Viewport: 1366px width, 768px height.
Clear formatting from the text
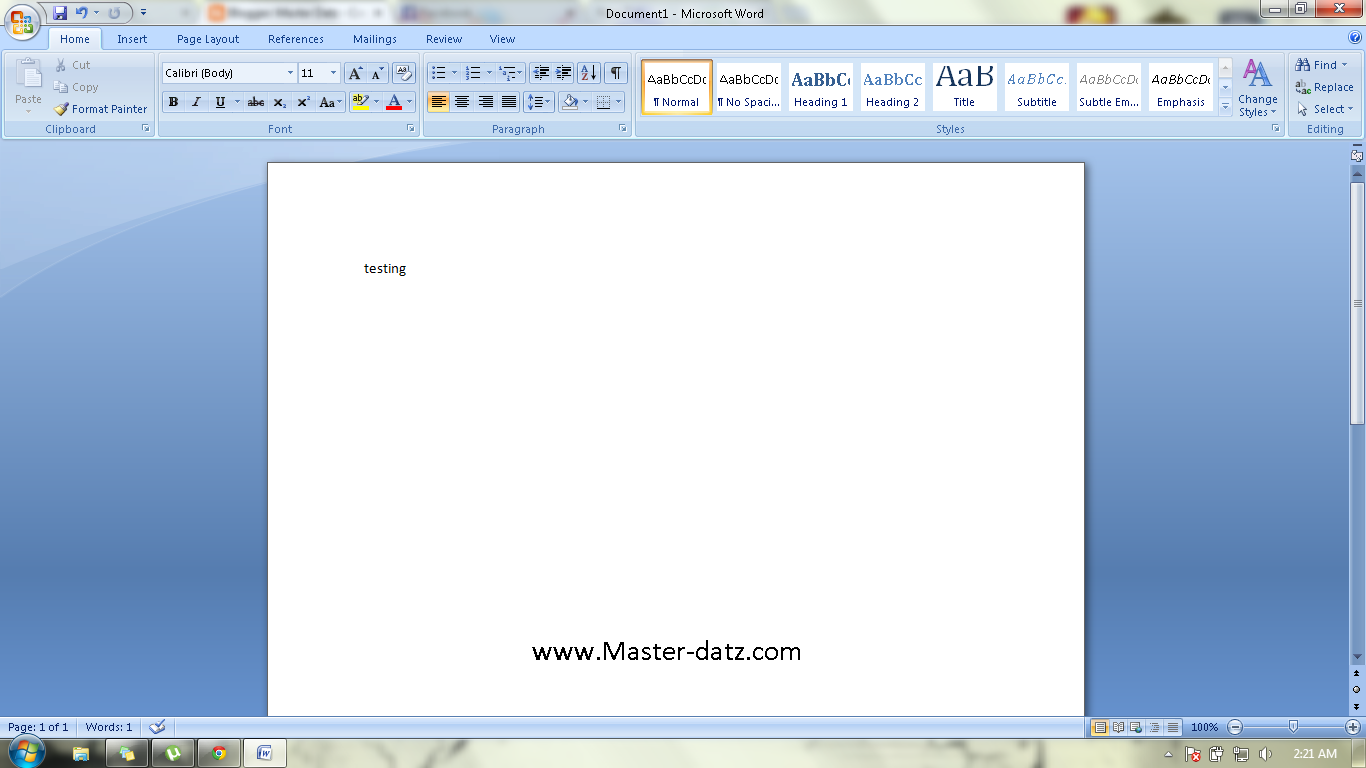pos(404,73)
